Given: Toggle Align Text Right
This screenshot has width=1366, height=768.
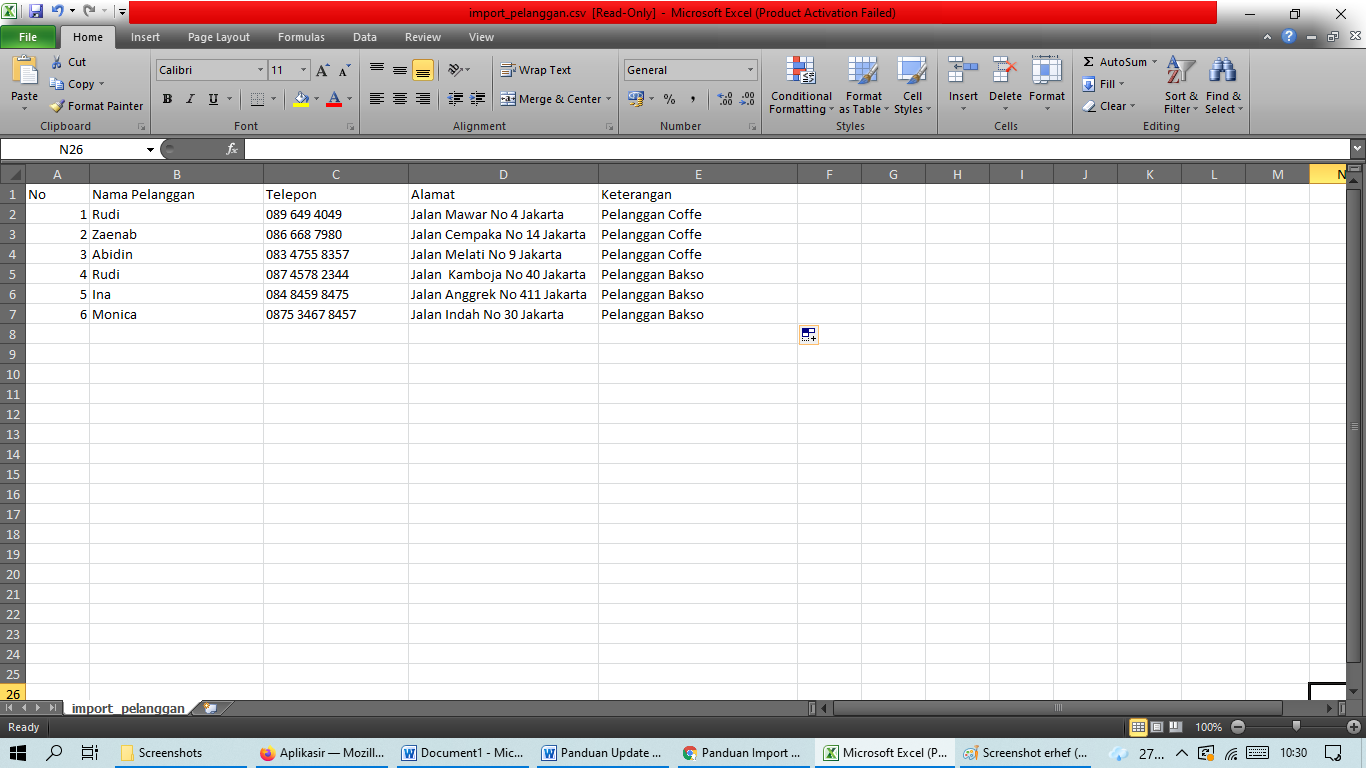Looking at the screenshot, I should pos(423,99).
